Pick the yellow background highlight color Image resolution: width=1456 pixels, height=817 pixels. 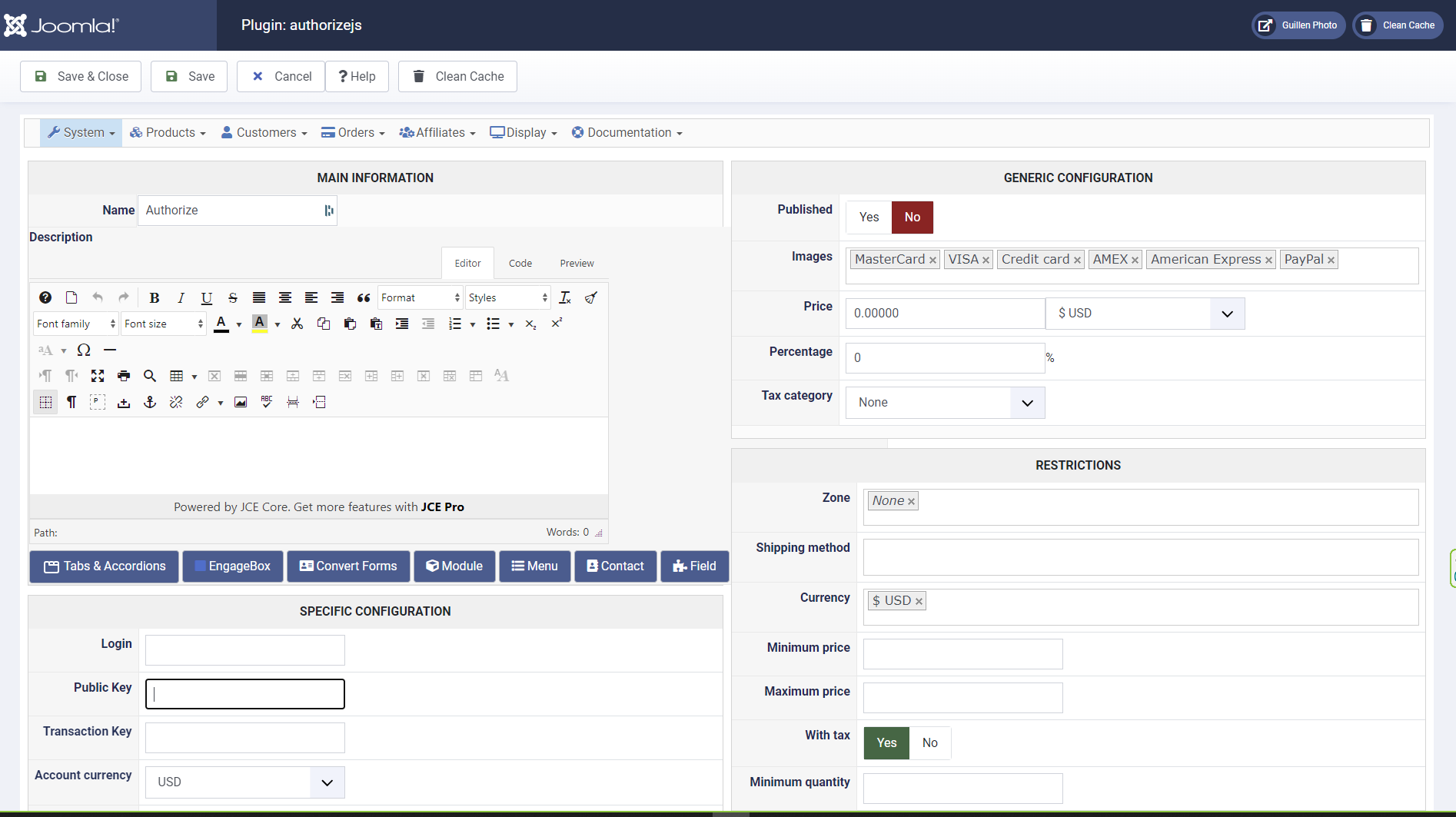click(260, 324)
